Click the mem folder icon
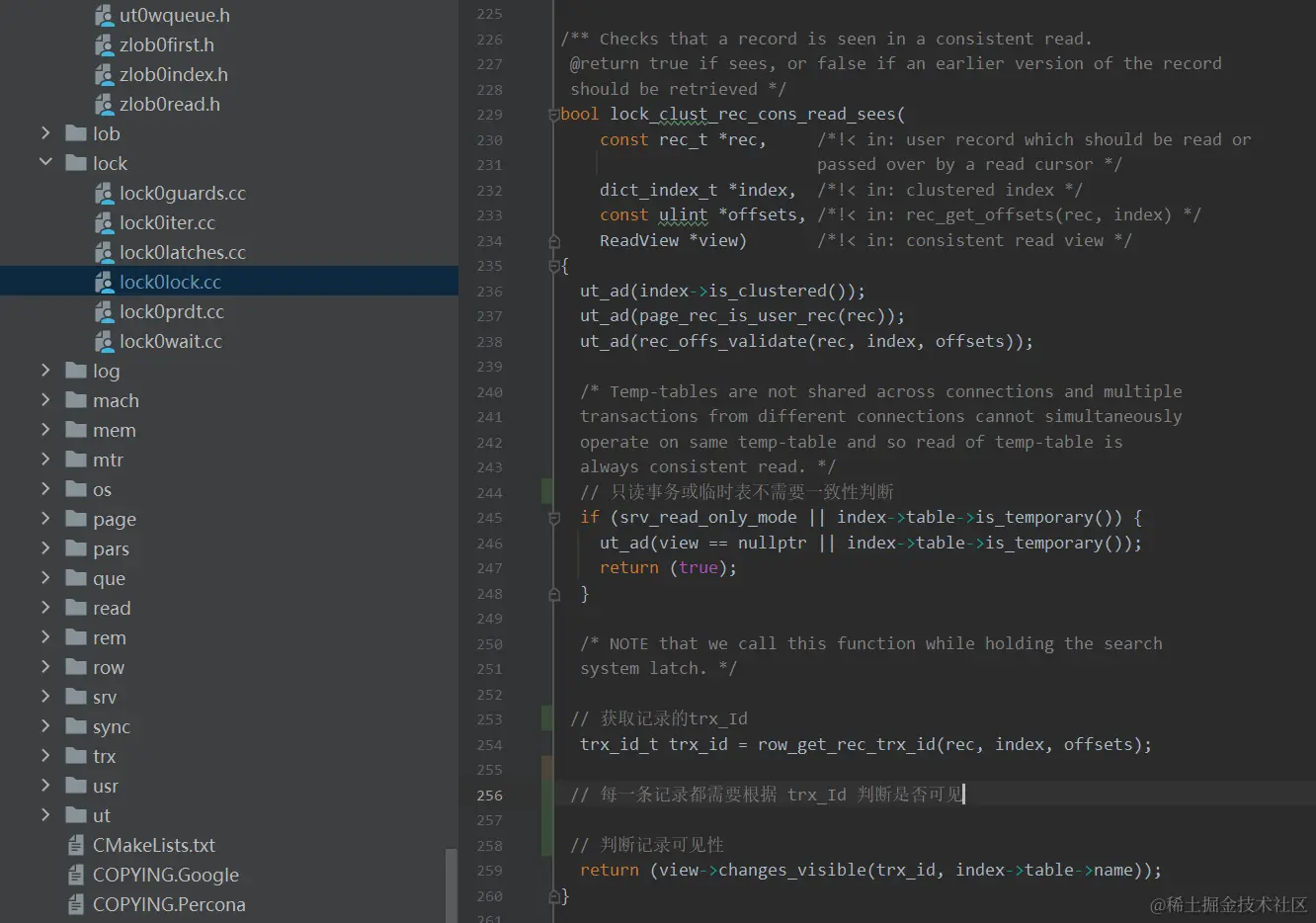Screen dimensions: 1316x923 [76, 430]
